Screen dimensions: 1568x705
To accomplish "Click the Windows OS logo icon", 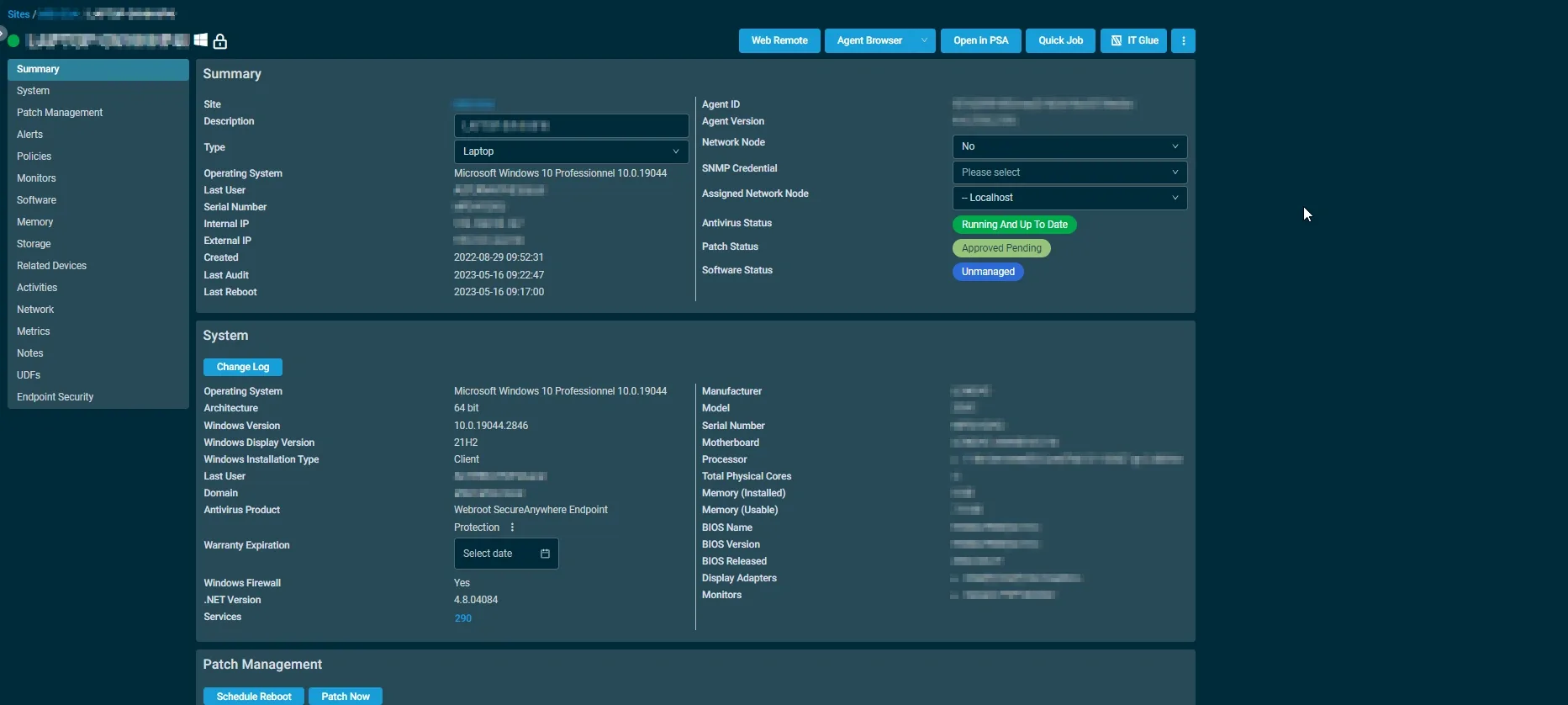I will click(x=200, y=40).
